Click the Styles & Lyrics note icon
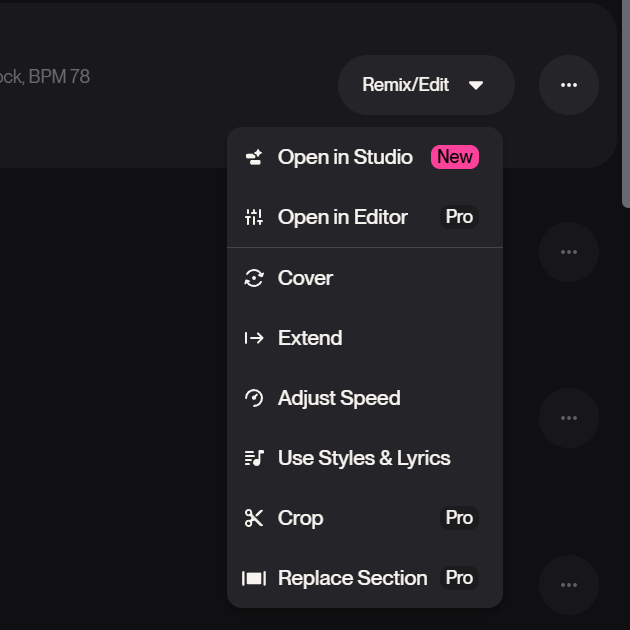This screenshot has height=630, width=630. [254, 458]
